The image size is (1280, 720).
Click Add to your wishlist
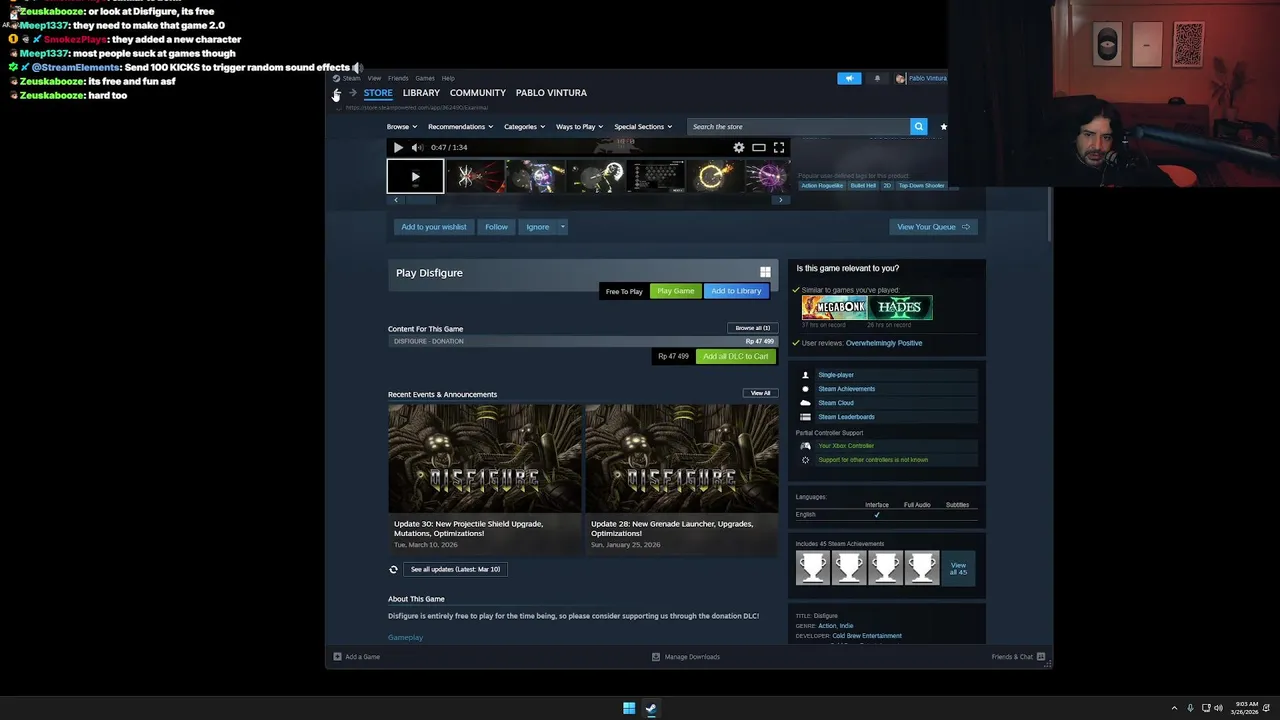(x=434, y=227)
